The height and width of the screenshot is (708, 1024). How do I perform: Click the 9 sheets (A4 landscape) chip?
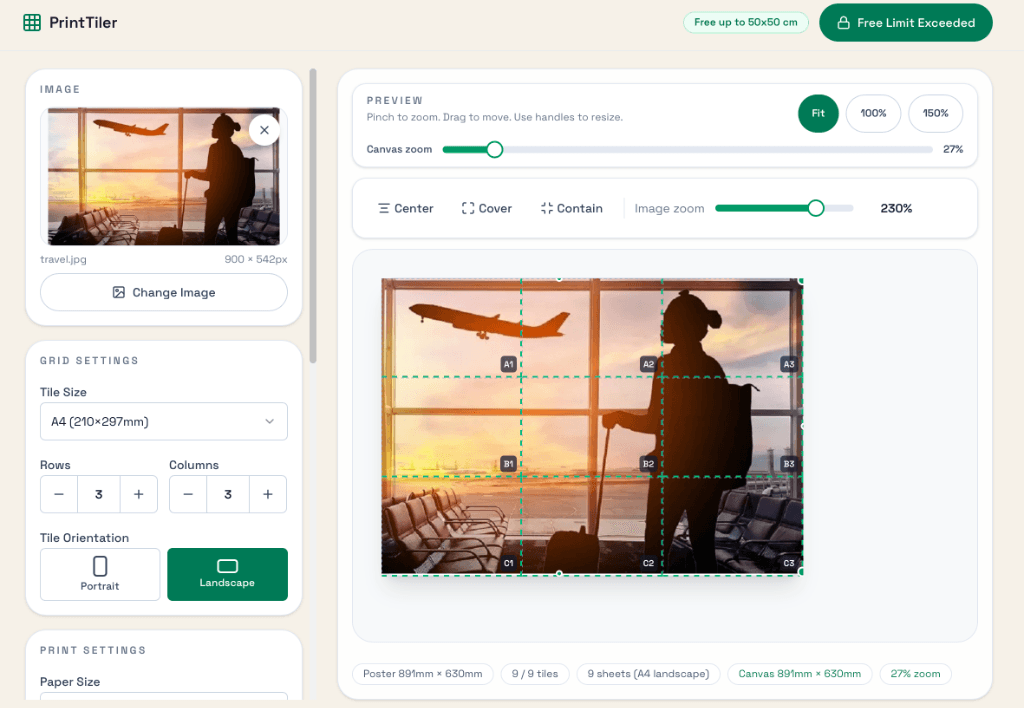648,674
